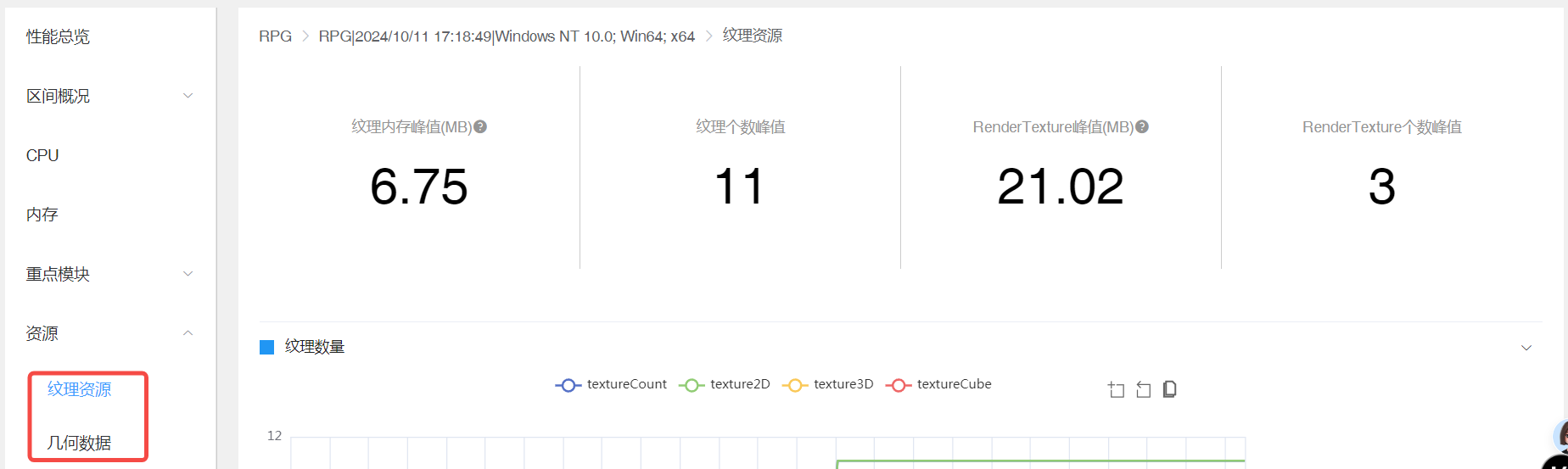Expand the 区间概况 sidebar menu

click(x=188, y=96)
